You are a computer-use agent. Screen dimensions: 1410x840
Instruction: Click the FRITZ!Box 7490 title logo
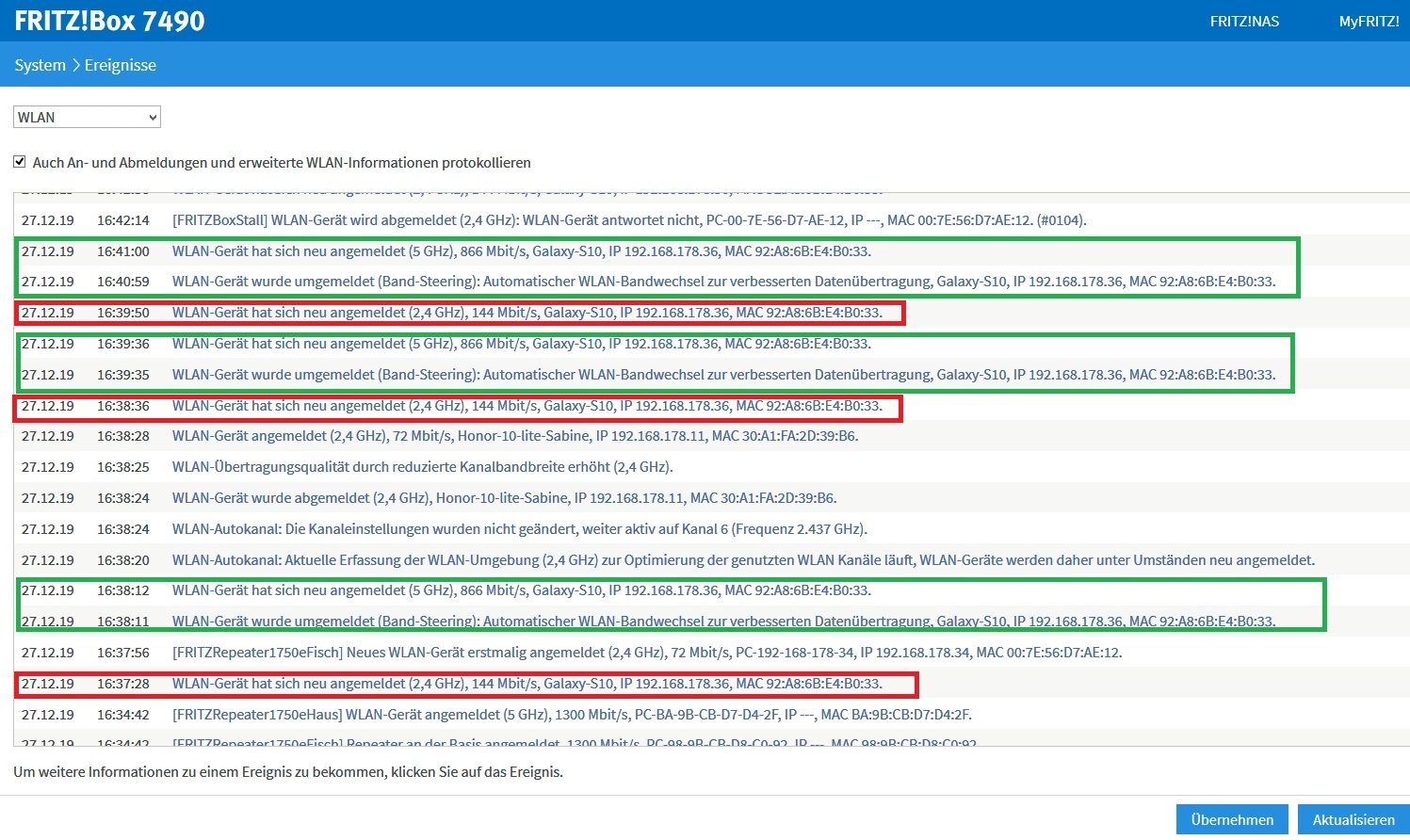[109, 21]
